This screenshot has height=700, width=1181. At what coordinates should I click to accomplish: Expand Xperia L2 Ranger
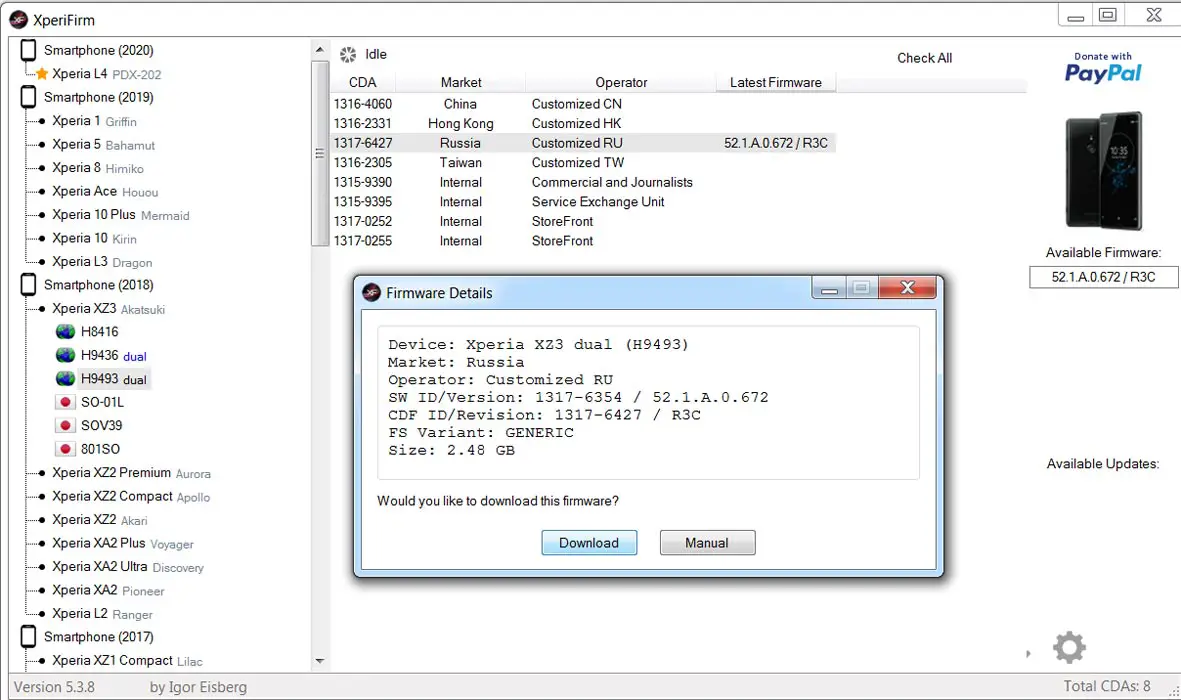[41, 613]
